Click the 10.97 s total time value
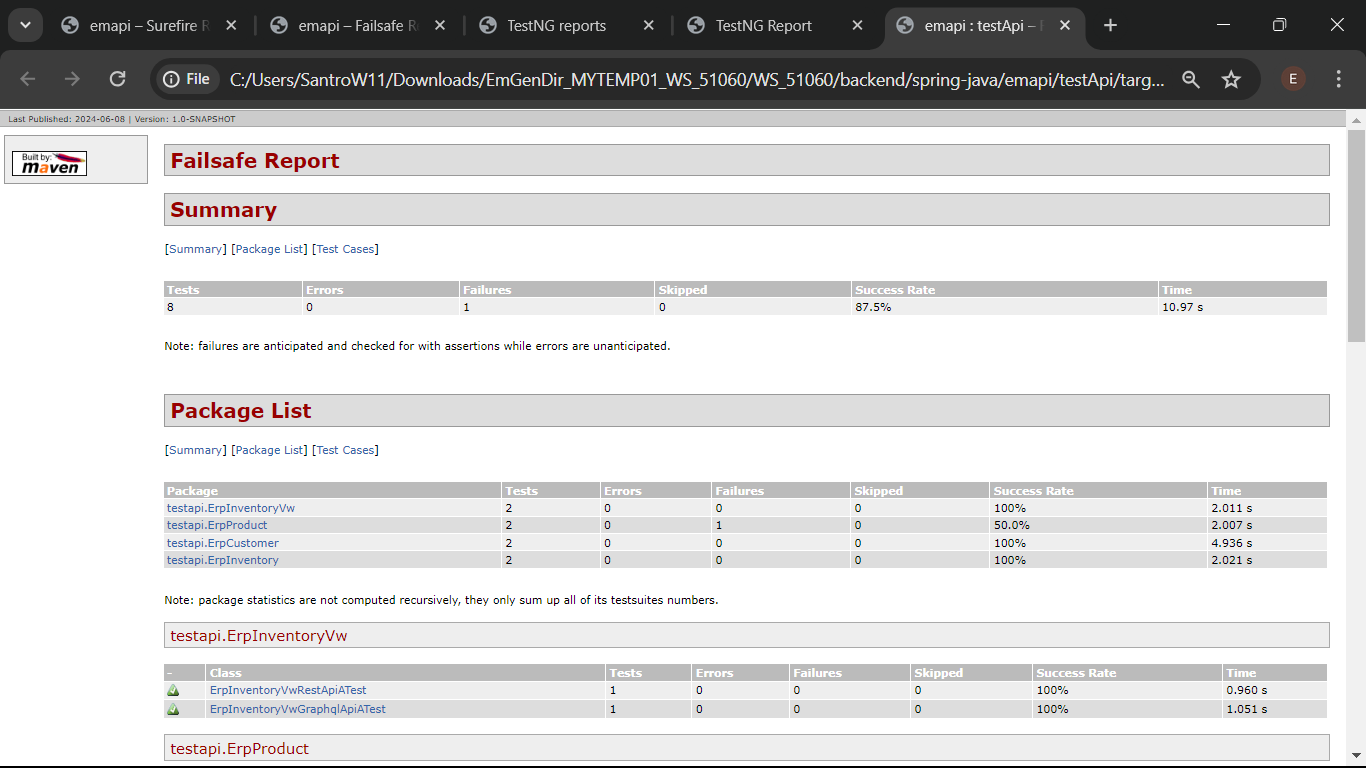This screenshot has width=1366, height=768. 1183,307
